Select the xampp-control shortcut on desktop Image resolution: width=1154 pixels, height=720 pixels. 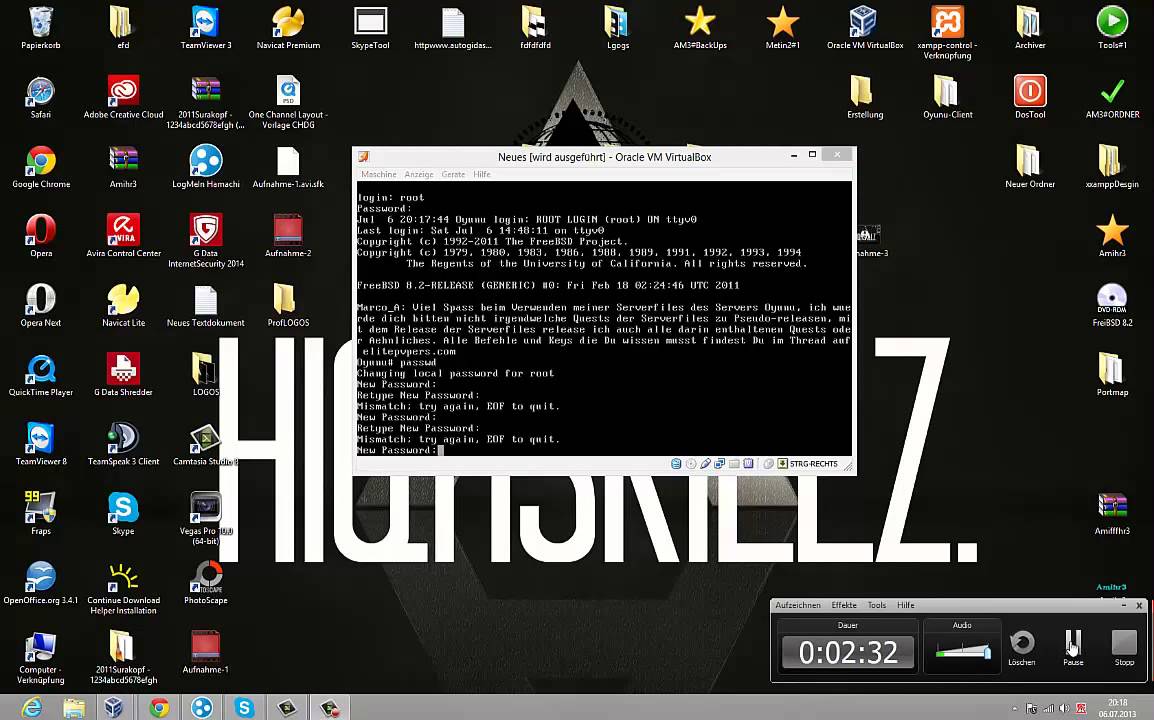pos(947,32)
